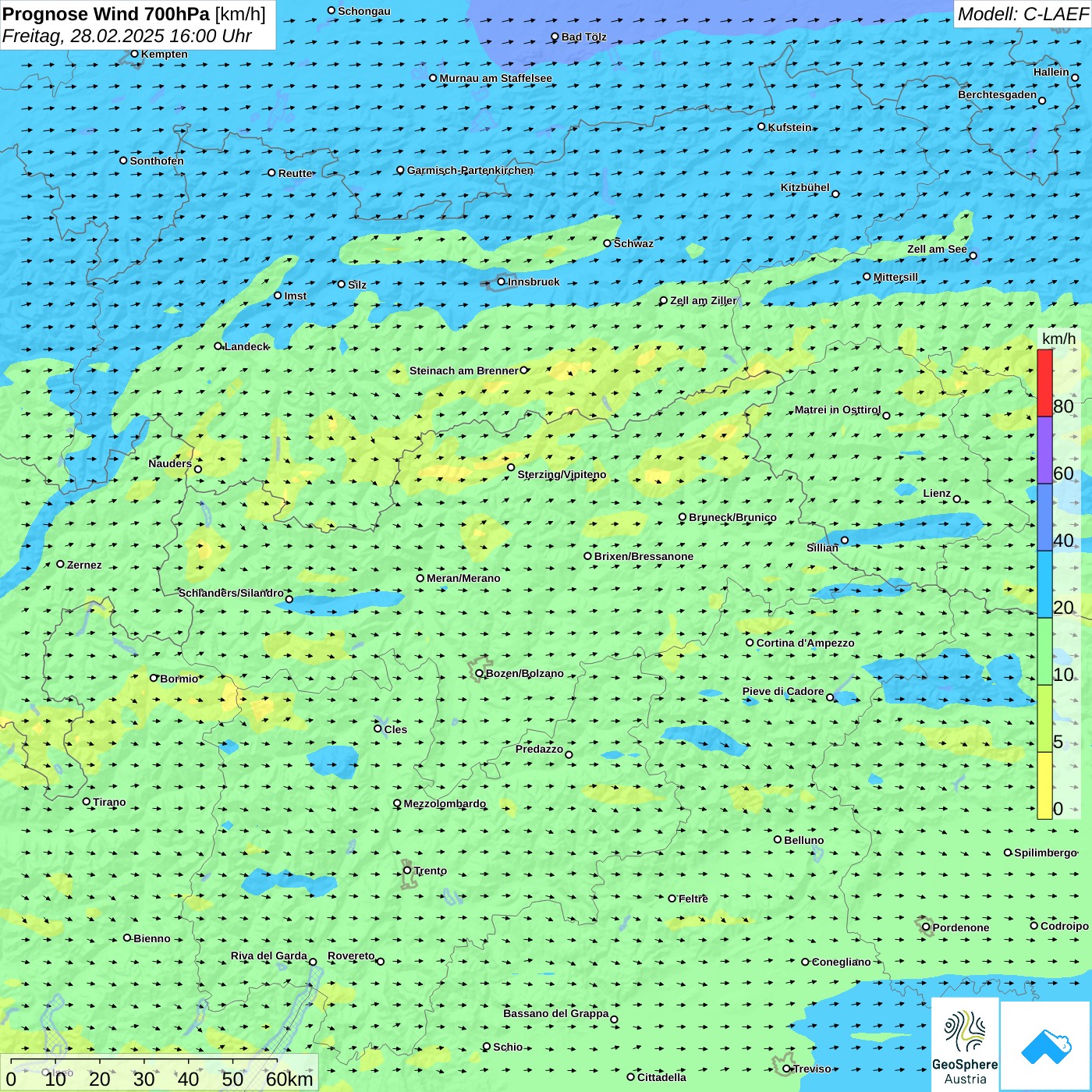1092x1092 pixels.
Task: Select the Bozen/Bolzano city marker
Action: (x=480, y=673)
